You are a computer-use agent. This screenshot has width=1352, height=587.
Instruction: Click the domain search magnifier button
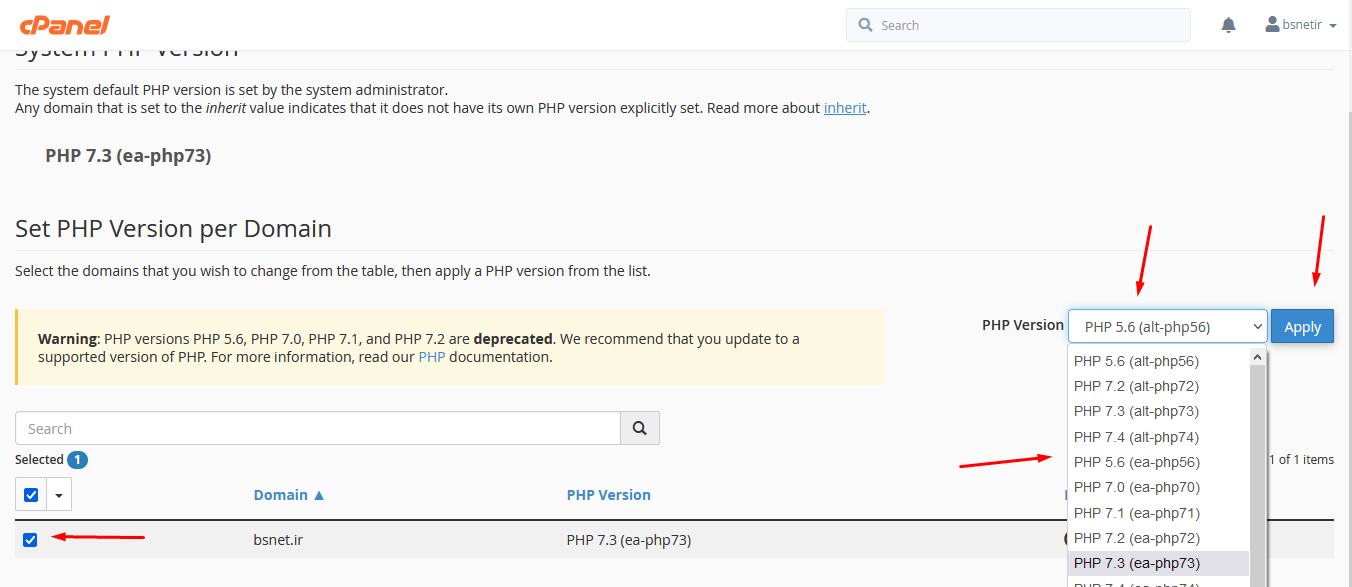[x=640, y=428]
